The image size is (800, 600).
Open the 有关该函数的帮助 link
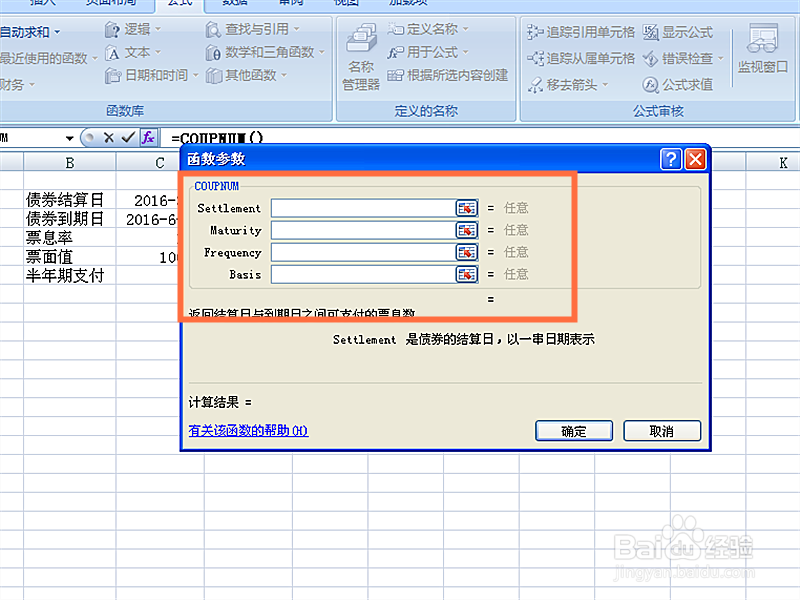(x=248, y=431)
